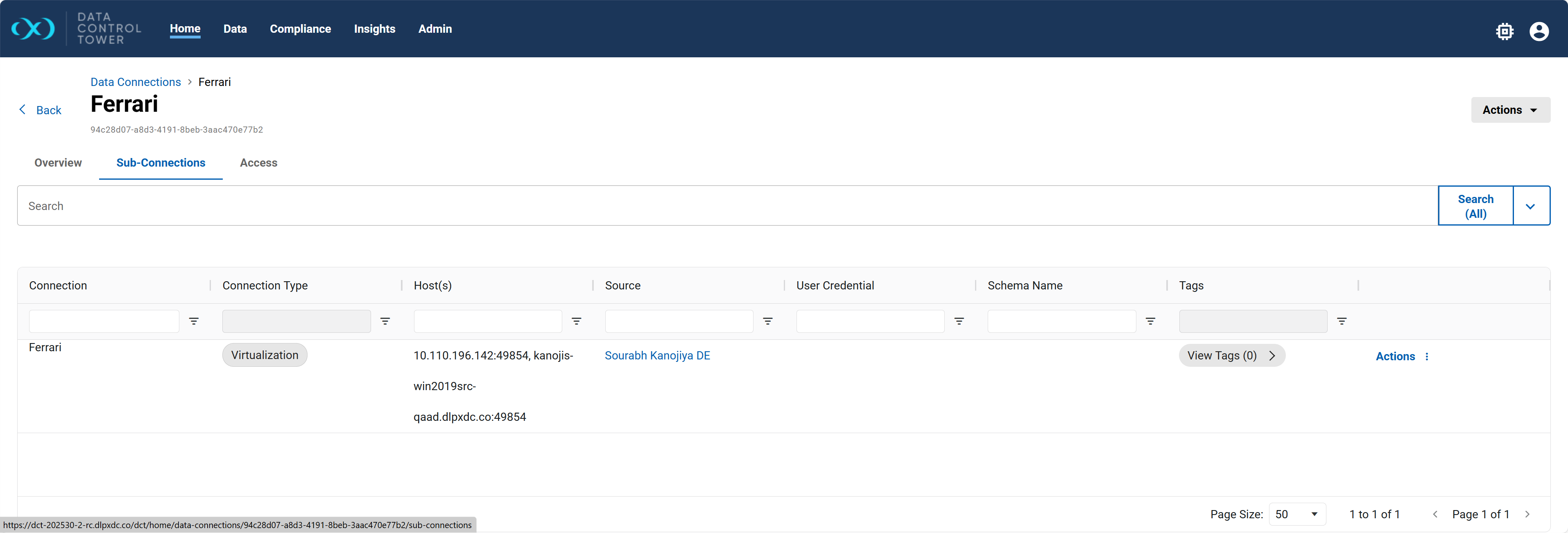Click the Search (All) button
Viewport: 1568px width, 533px height.
(1475, 206)
